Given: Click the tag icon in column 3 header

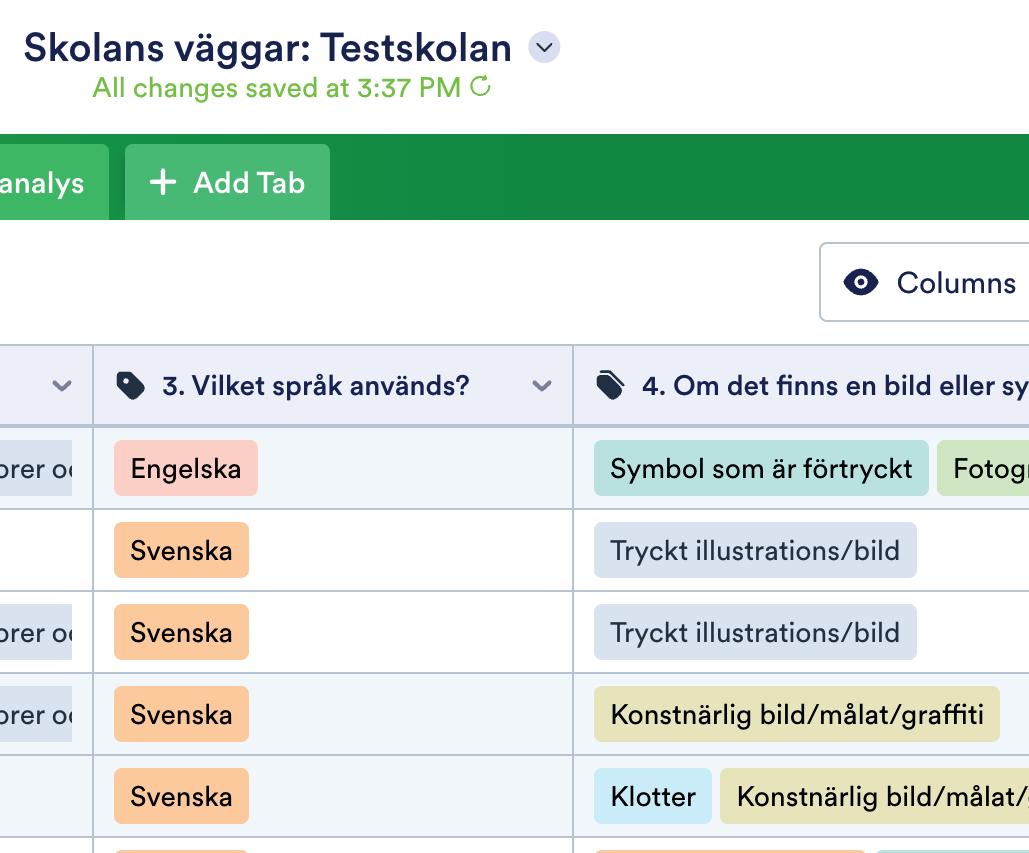Looking at the screenshot, I should [x=130, y=386].
